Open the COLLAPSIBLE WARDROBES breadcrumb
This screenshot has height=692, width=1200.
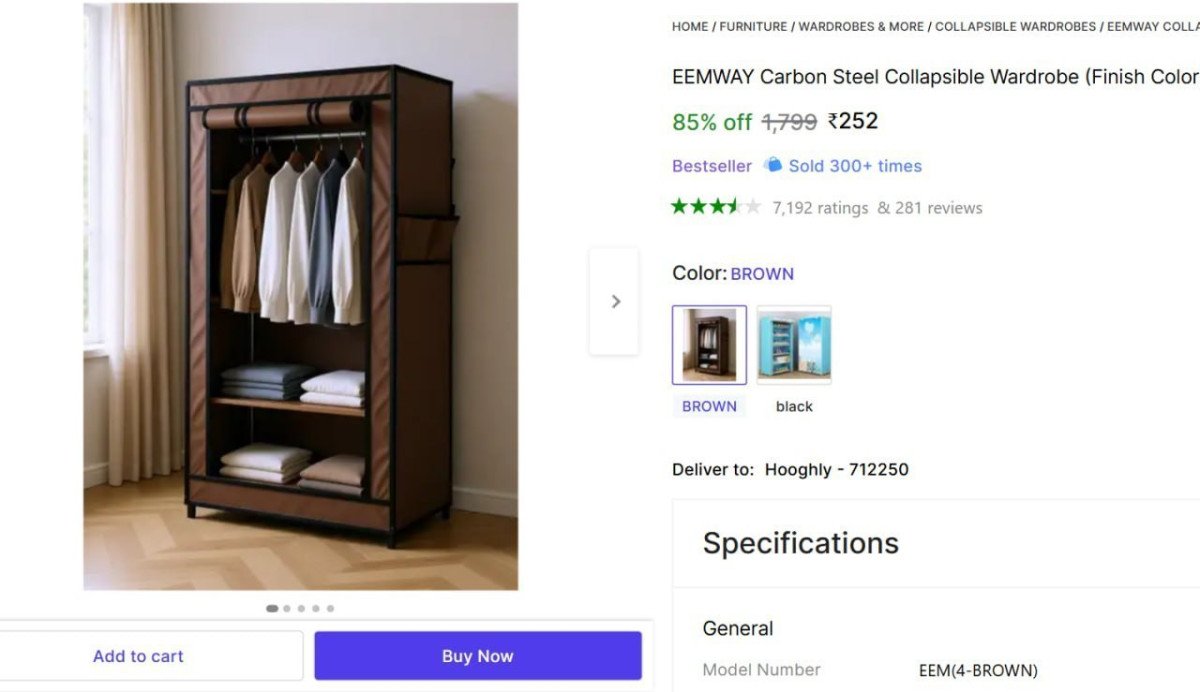(1015, 27)
